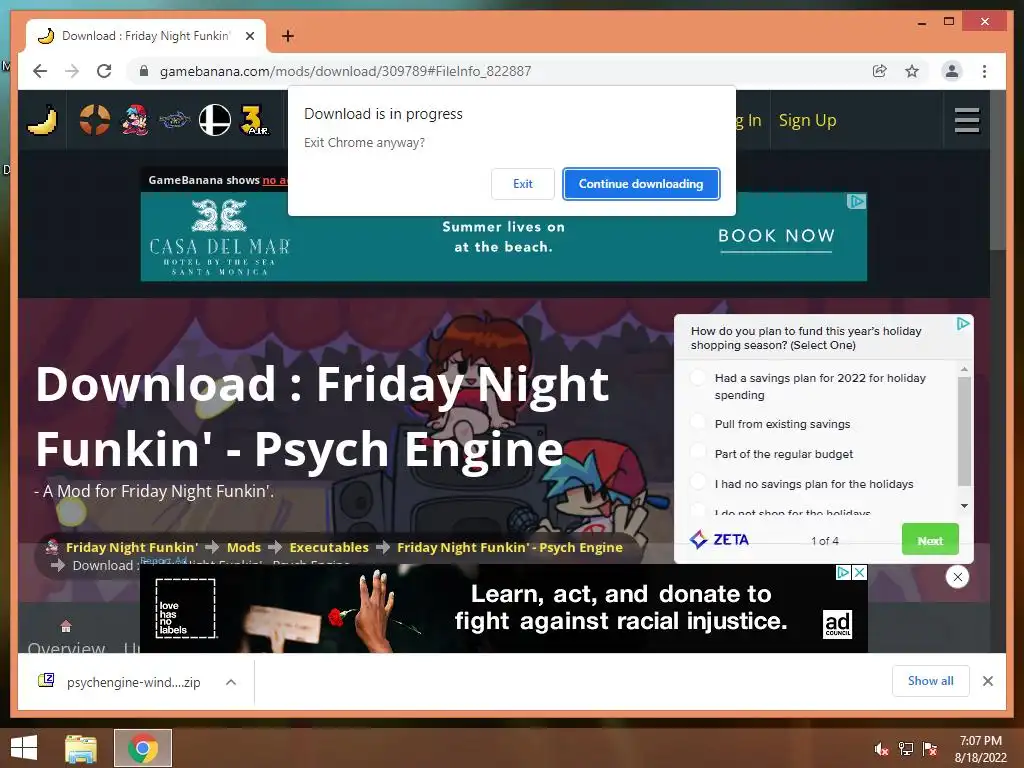Open the psychengine-wind....zip download item
Viewport: 1024px width, 768px height.
(133, 682)
